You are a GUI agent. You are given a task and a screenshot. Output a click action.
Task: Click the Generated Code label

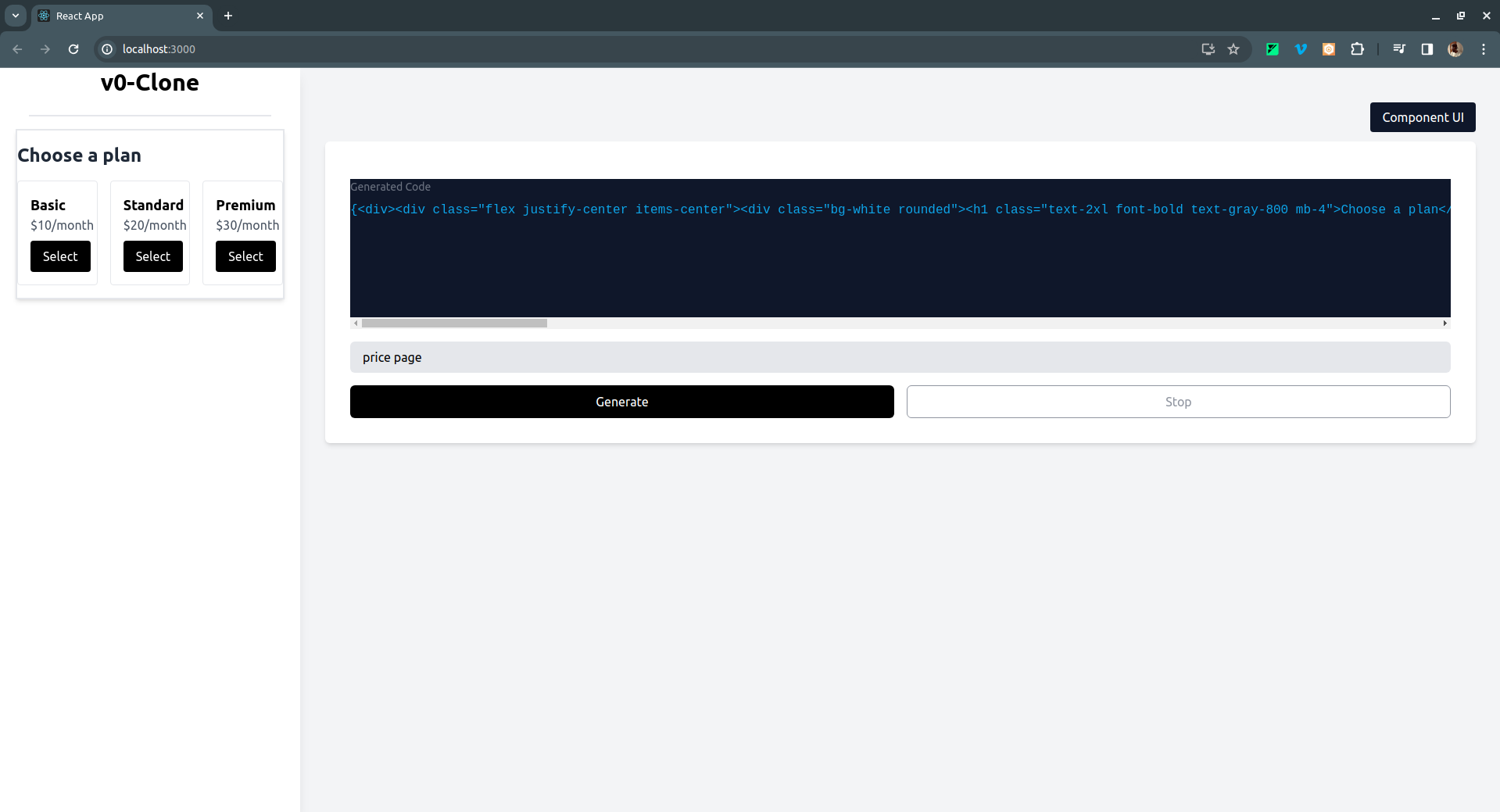tap(390, 187)
